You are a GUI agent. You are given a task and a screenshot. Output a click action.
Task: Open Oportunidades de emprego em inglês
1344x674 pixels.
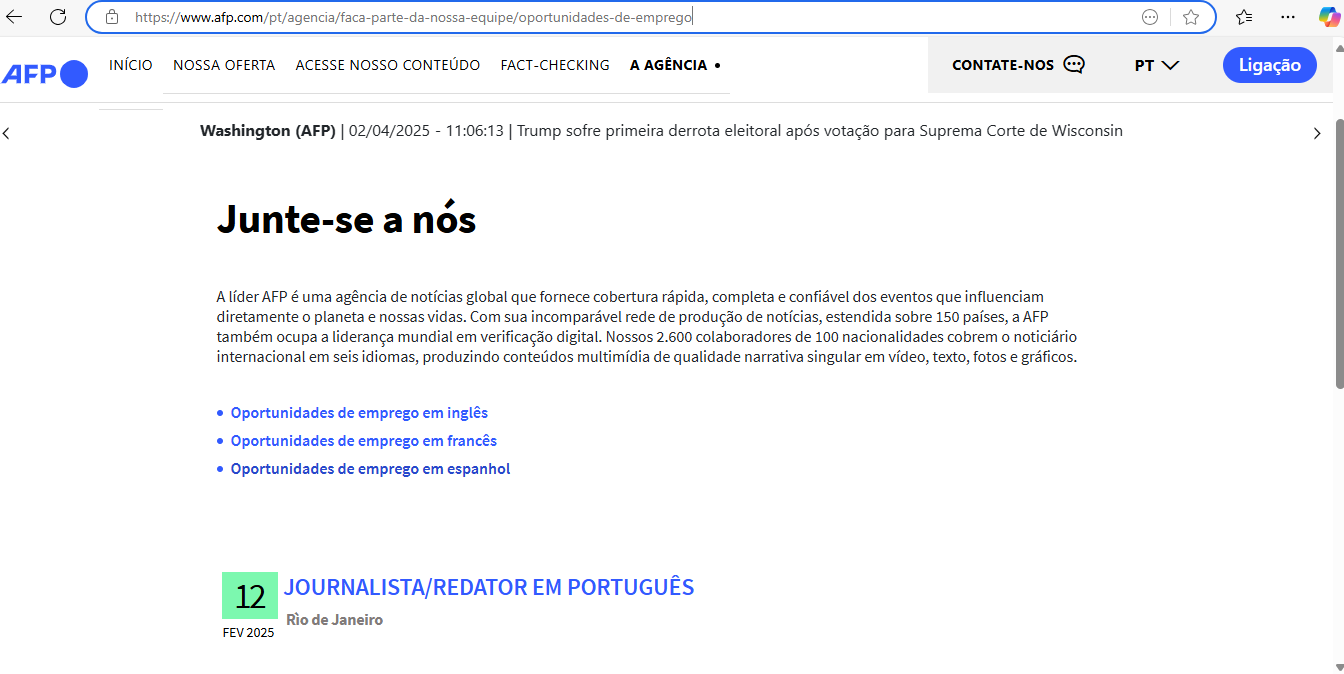coord(359,413)
